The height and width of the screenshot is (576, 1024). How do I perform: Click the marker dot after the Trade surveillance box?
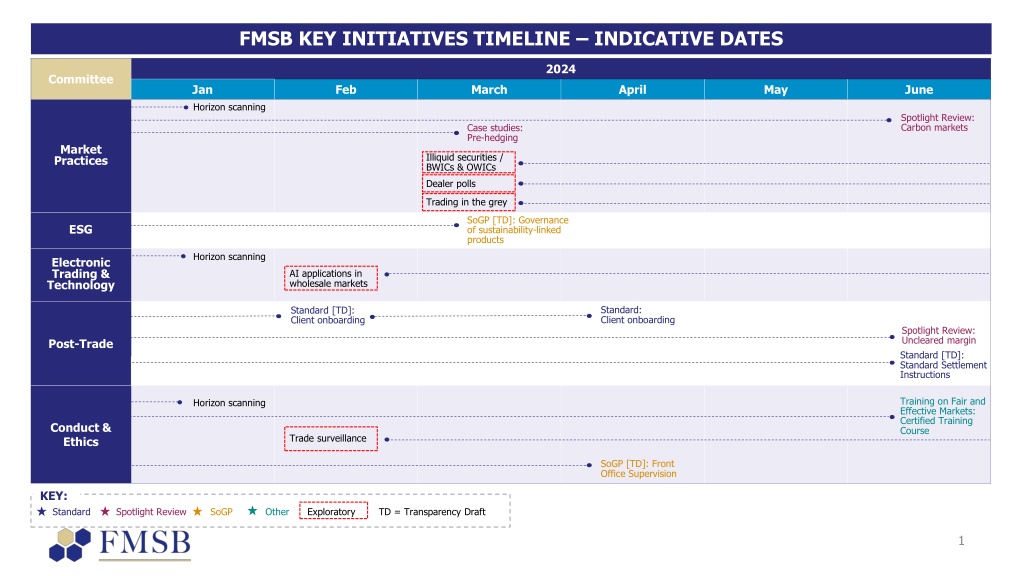[387, 440]
